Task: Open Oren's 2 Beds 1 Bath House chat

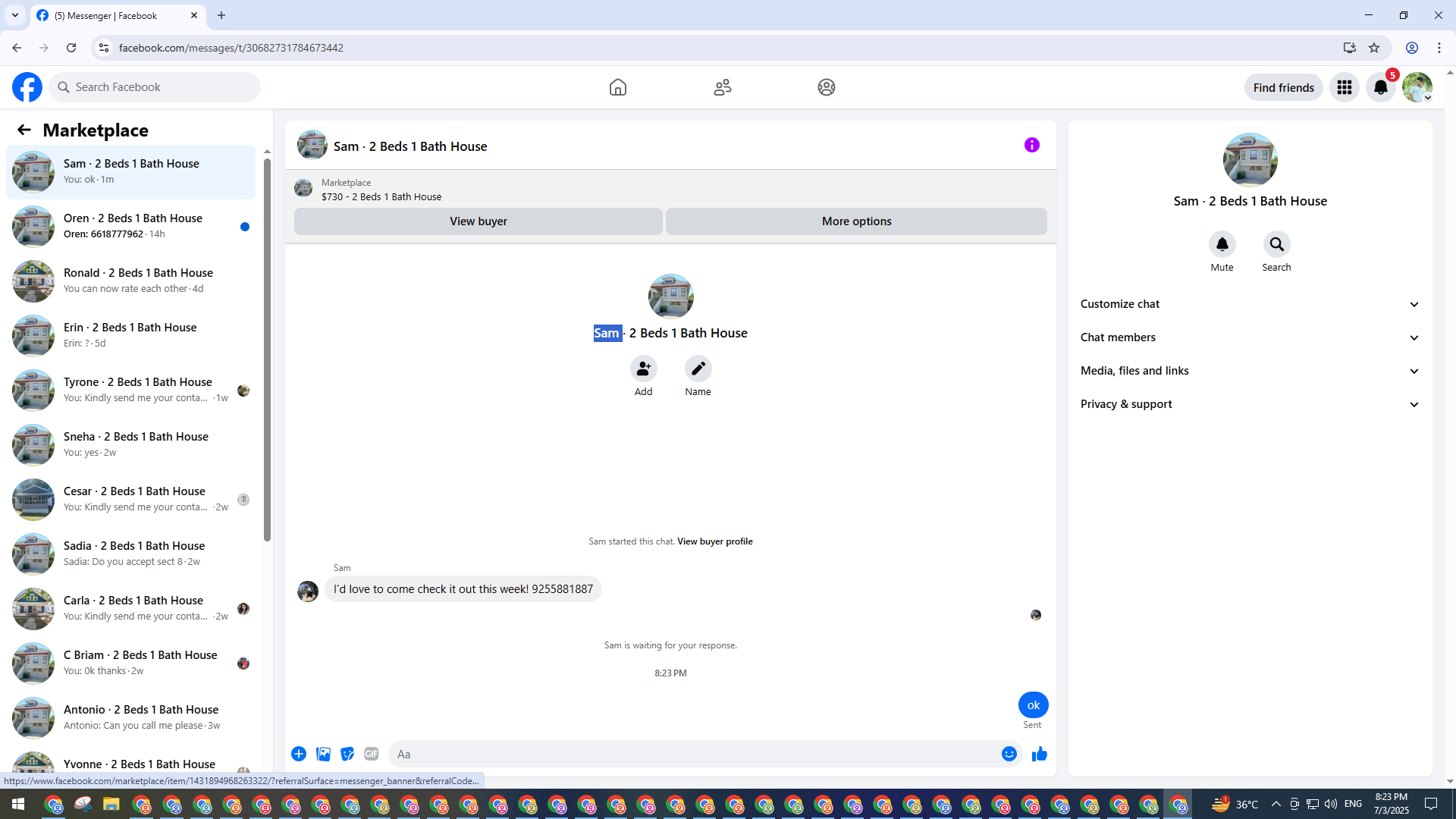Action: tap(133, 226)
